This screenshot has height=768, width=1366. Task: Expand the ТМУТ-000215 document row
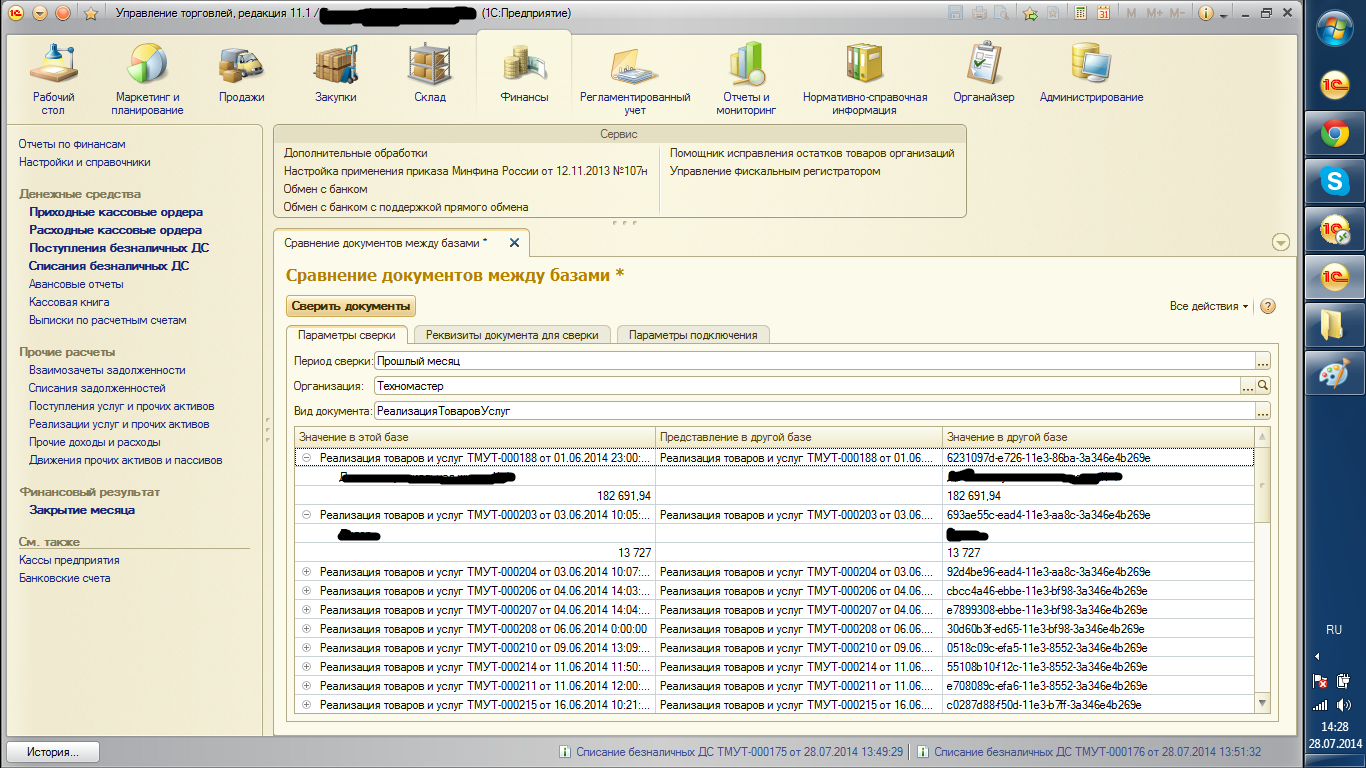pyautogui.click(x=307, y=705)
